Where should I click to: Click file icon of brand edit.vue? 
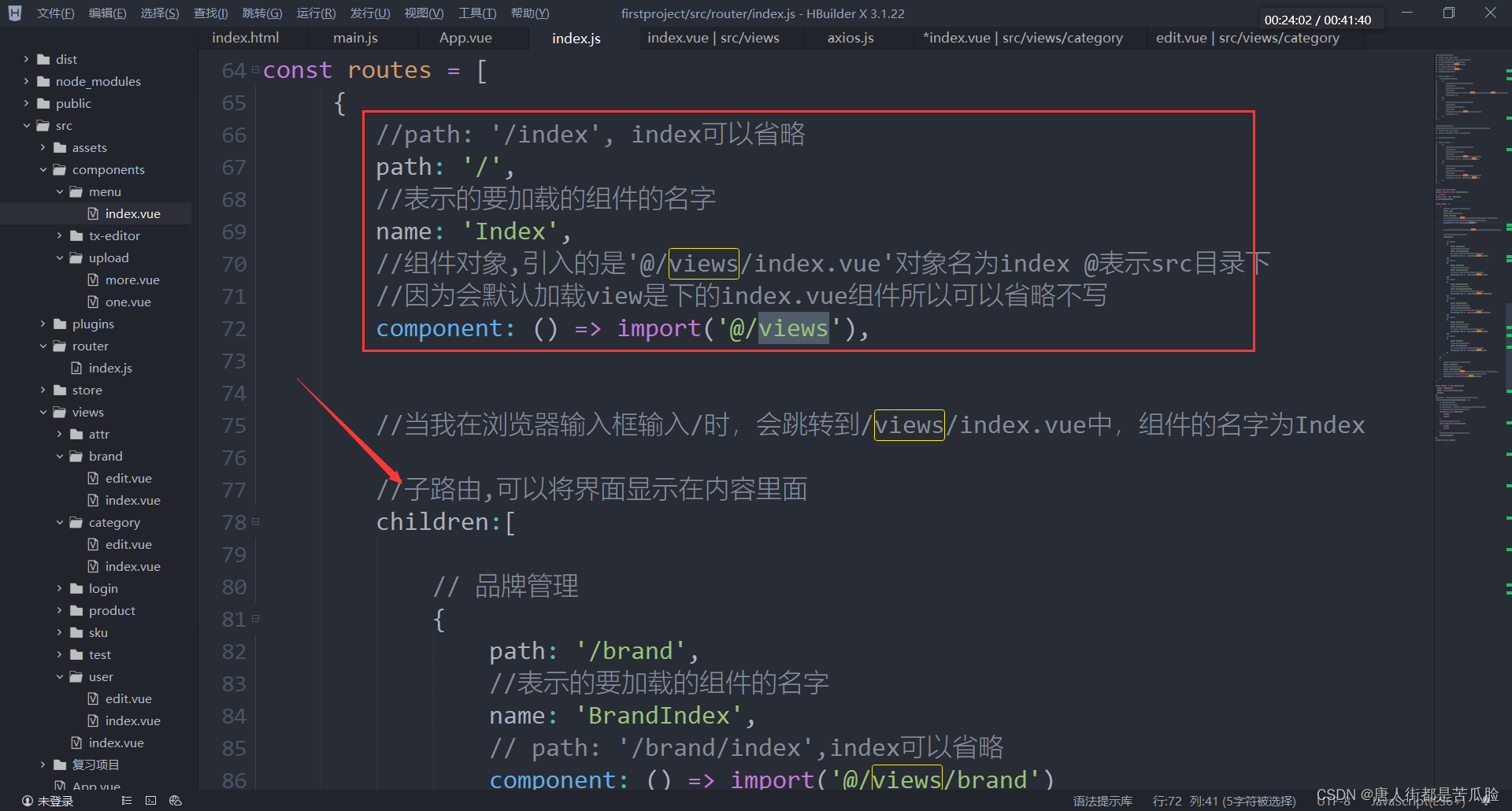(x=93, y=478)
